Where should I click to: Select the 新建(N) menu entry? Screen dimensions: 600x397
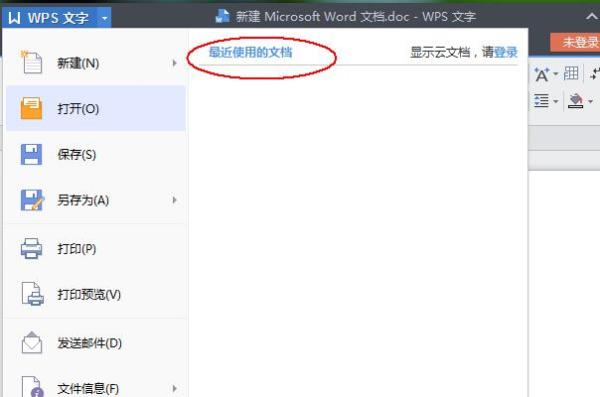pyautogui.click(x=96, y=63)
